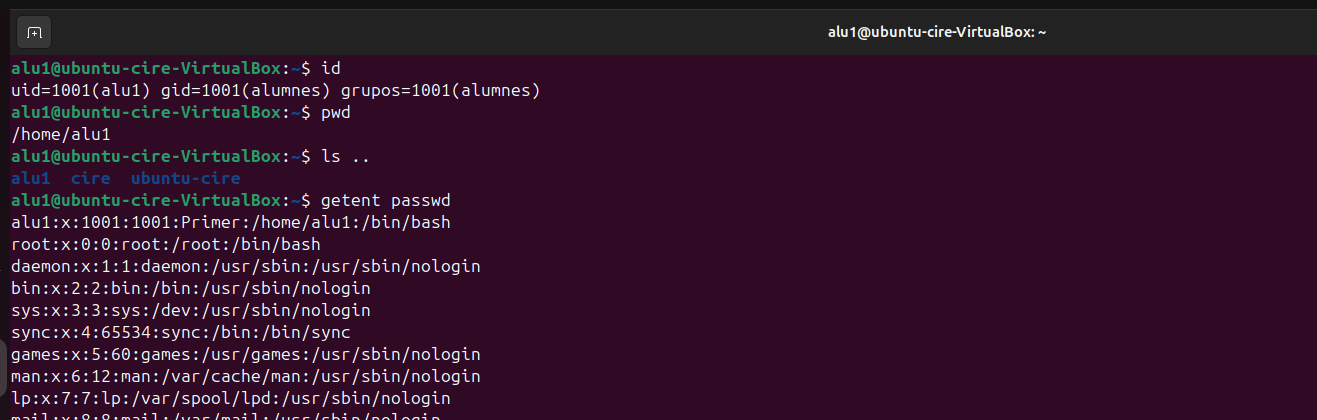1317x420 pixels.
Task: Click the games passwd entry line
Action: pos(245,354)
